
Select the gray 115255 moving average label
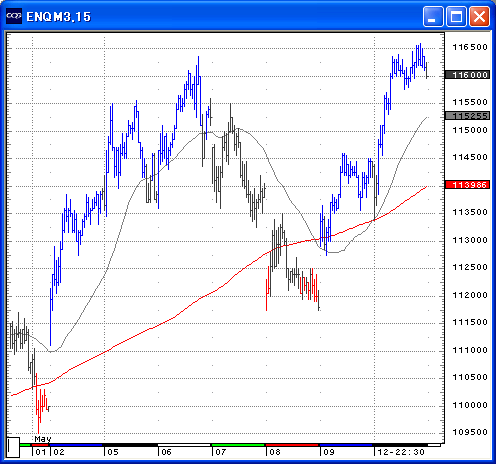click(467, 116)
